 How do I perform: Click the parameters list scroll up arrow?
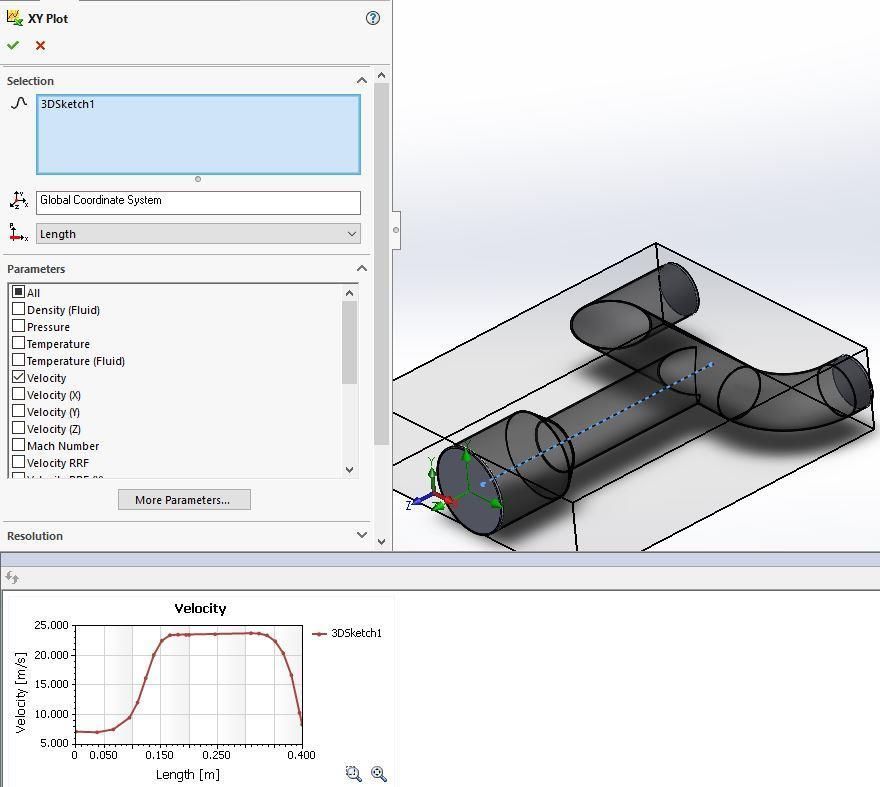pos(350,293)
